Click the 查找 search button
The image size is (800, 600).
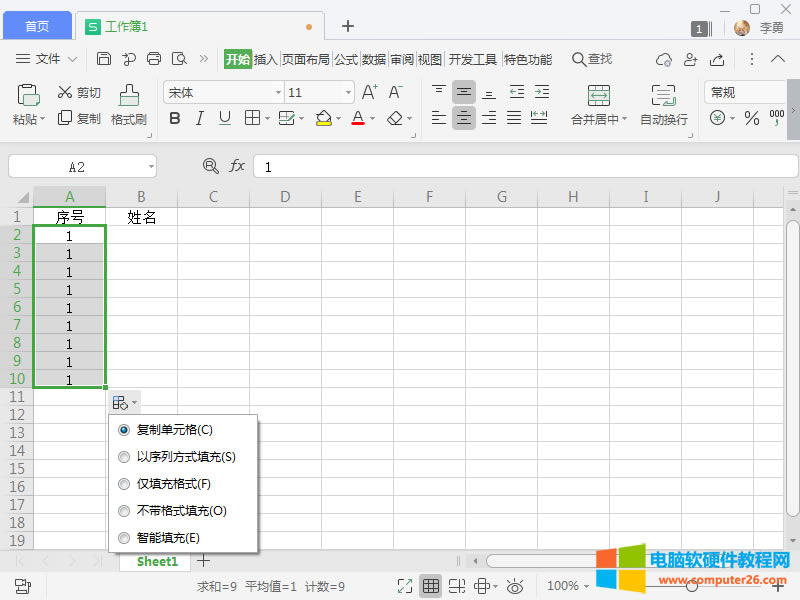click(x=591, y=60)
